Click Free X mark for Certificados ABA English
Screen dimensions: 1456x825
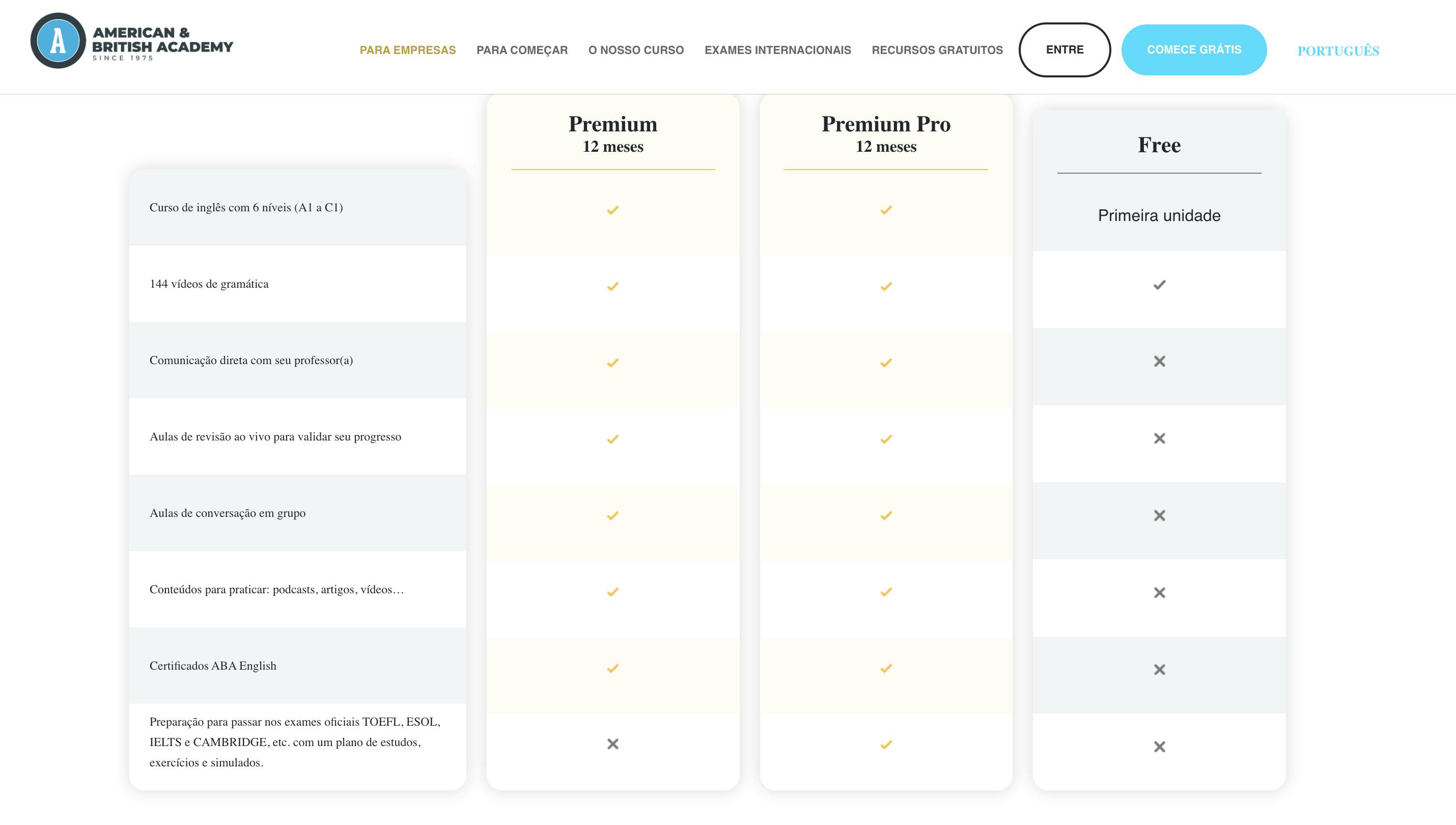click(x=1159, y=669)
